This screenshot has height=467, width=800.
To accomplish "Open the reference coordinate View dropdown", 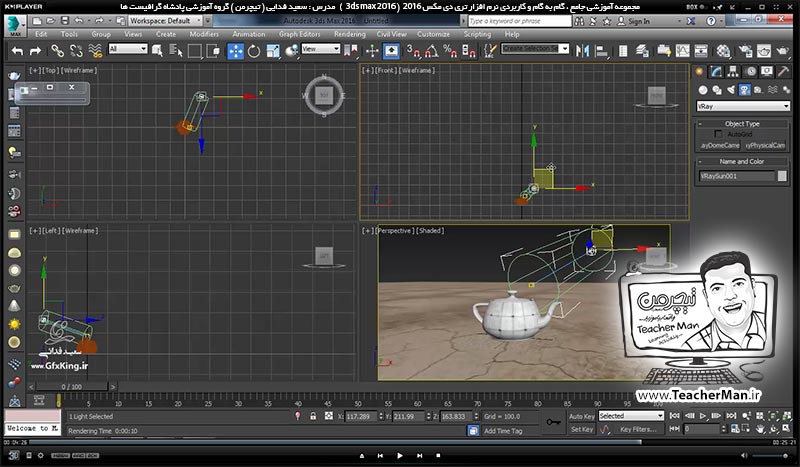I will point(320,49).
